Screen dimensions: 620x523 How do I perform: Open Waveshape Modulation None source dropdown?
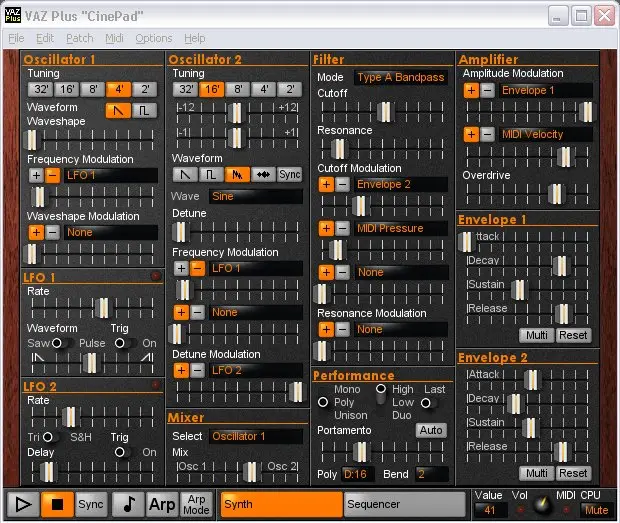click(x=111, y=232)
